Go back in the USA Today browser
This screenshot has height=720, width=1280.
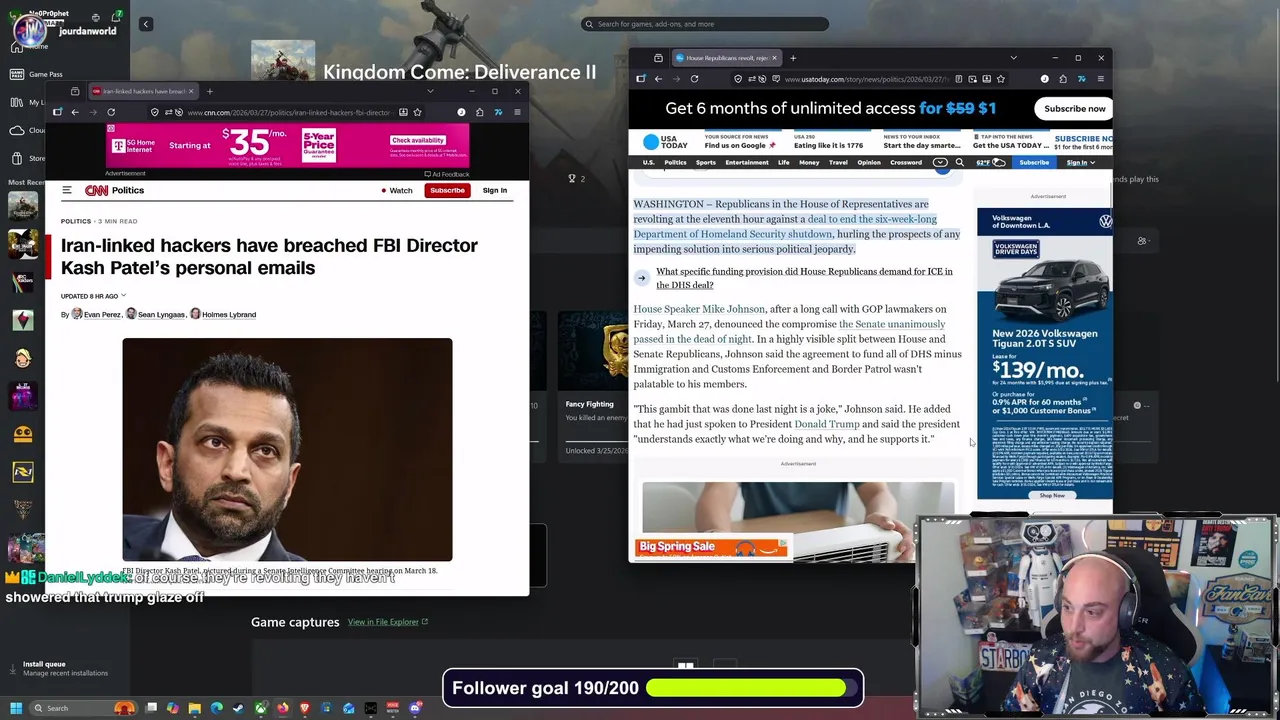pos(658,79)
